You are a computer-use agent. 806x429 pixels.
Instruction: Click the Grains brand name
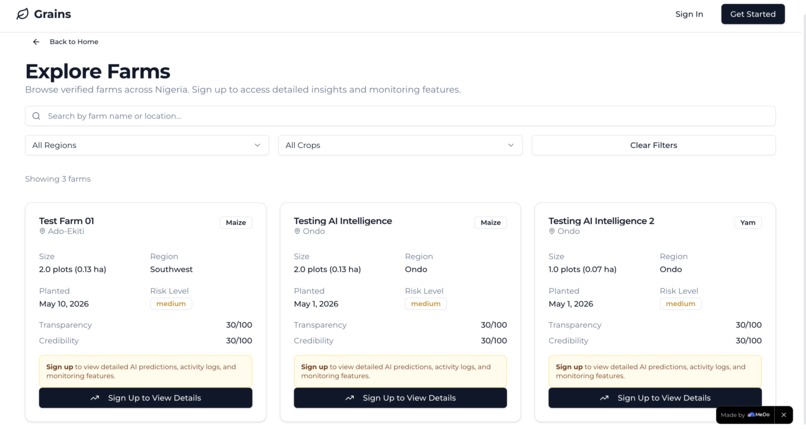click(x=52, y=14)
